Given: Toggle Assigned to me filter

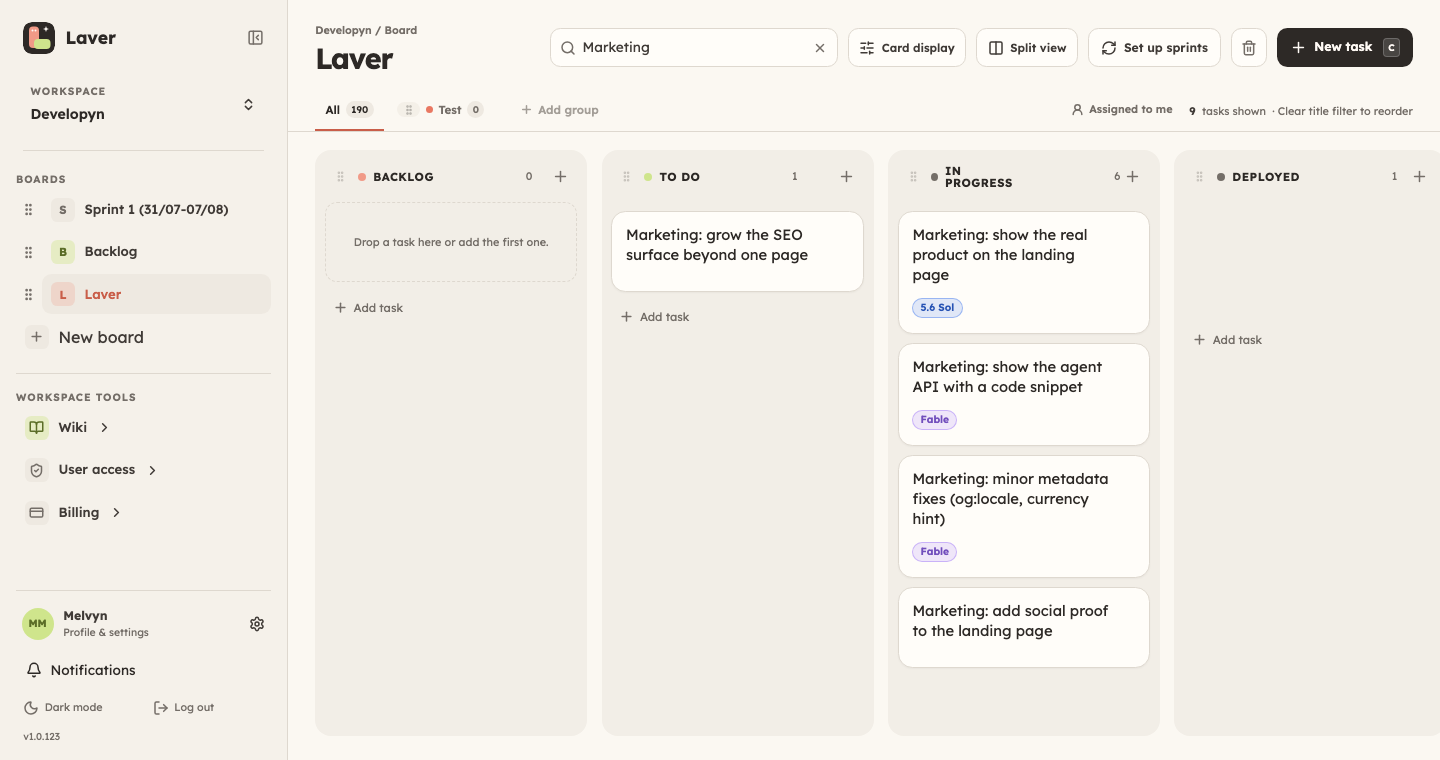Looking at the screenshot, I should coord(1122,110).
